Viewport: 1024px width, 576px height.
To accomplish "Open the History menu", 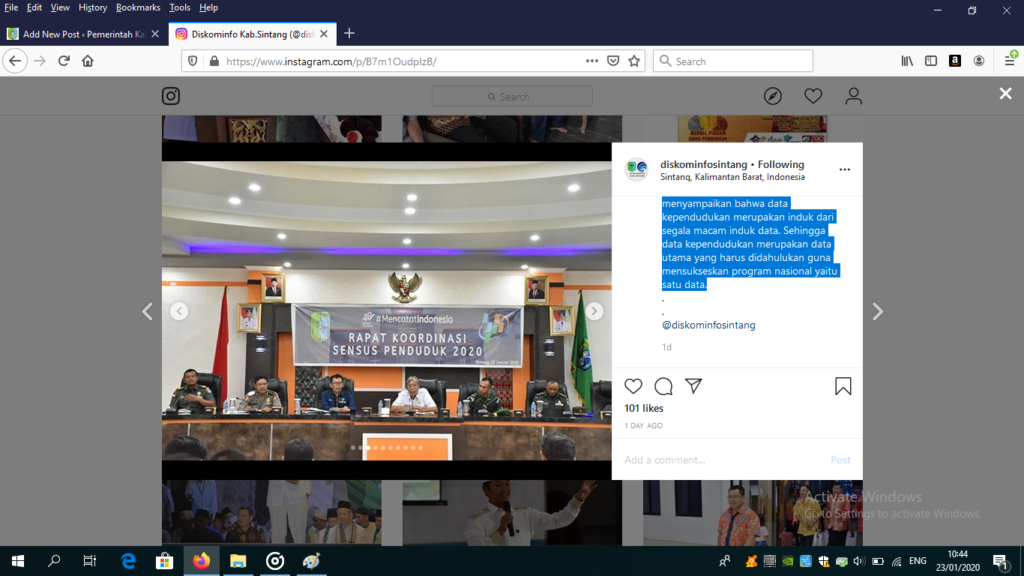I will click(92, 7).
